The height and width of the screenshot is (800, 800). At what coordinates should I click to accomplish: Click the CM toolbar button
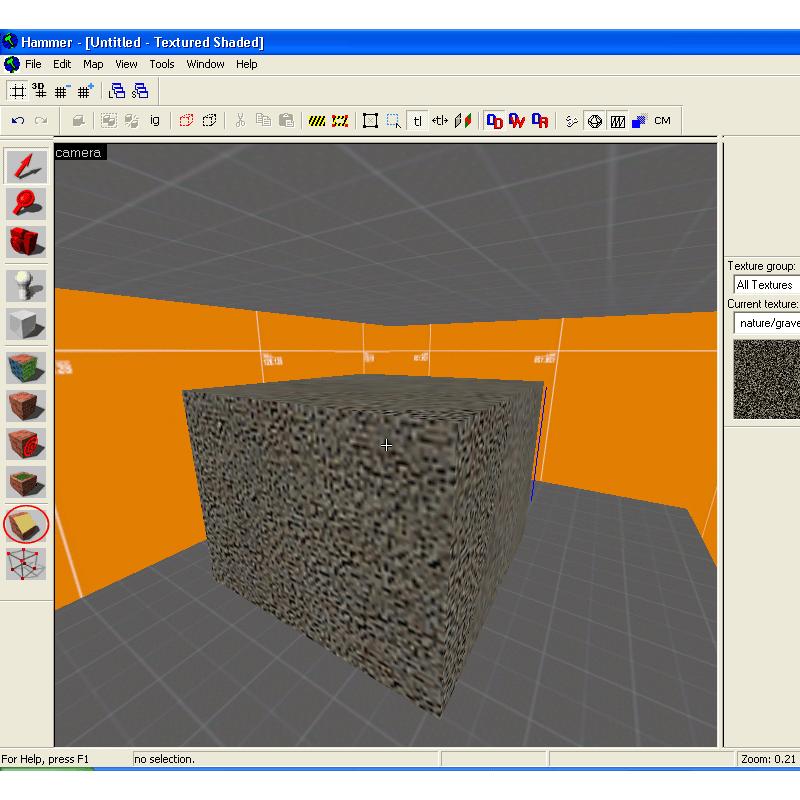pos(662,121)
